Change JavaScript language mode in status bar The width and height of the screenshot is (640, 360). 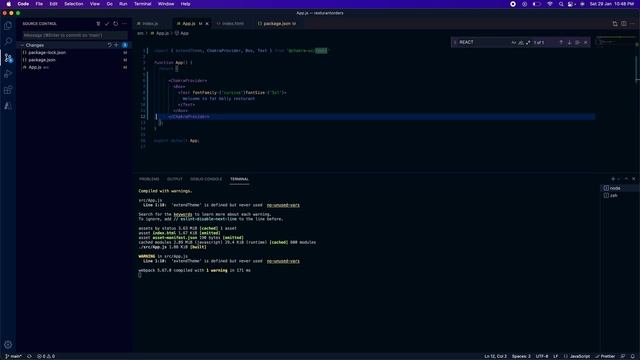click(x=580, y=356)
